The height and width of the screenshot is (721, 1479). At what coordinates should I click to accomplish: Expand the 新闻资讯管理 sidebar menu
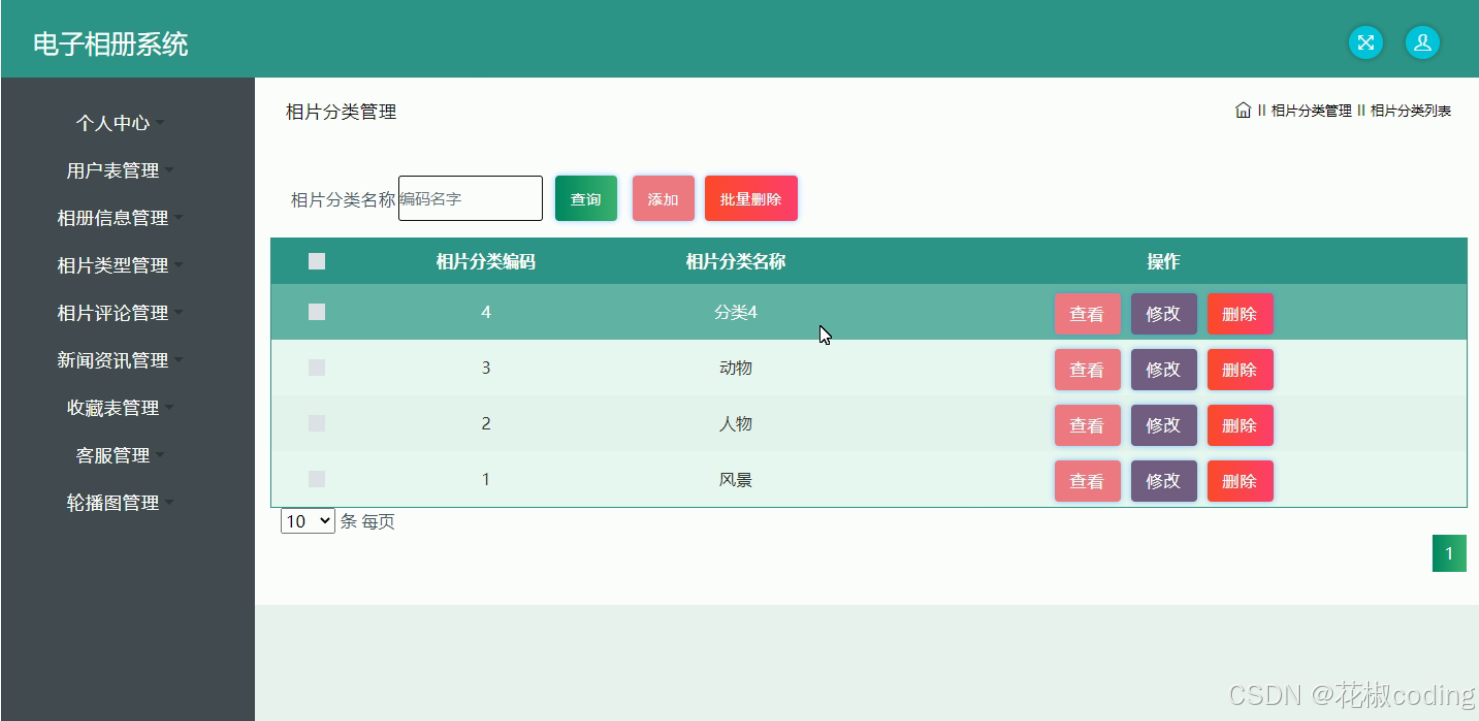[119, 360]
